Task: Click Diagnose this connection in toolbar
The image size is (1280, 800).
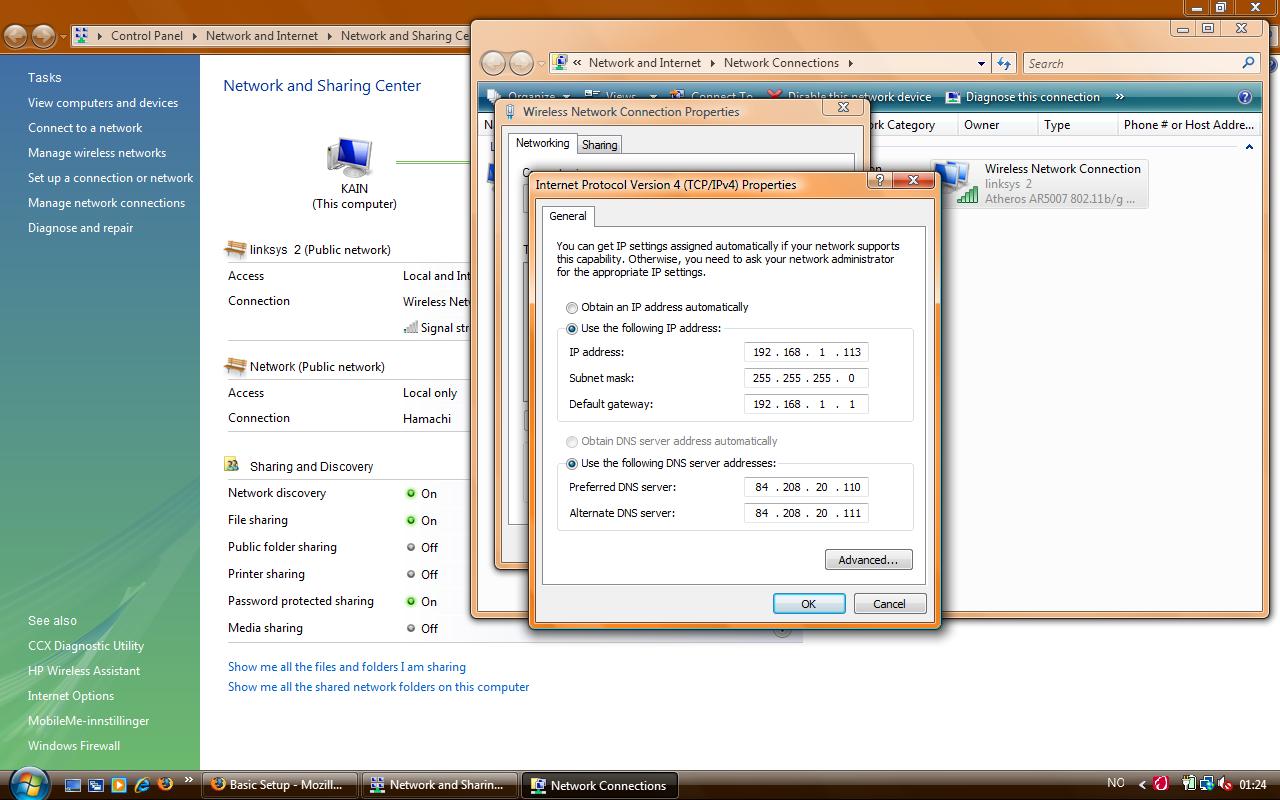Action: pyautogui.click(x=1022, y=97)
